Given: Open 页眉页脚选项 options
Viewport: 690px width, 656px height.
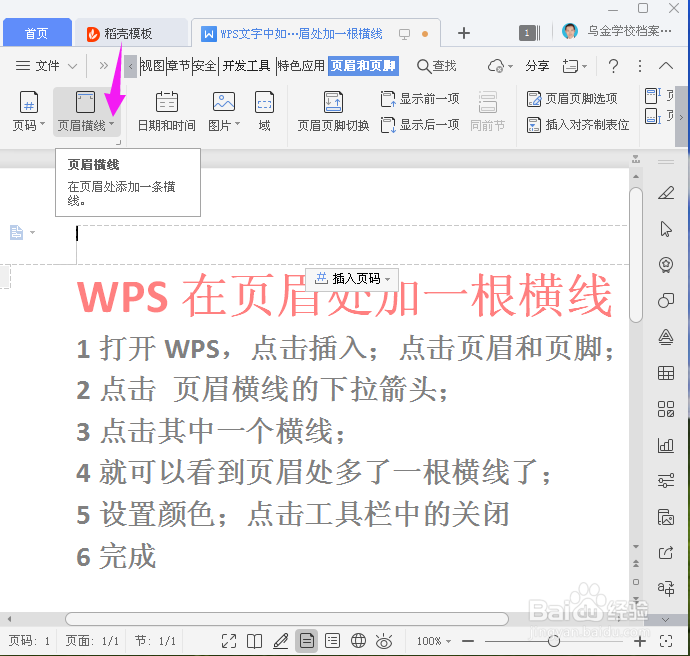Looking at the screenshot, I should [x=572, y=99].
